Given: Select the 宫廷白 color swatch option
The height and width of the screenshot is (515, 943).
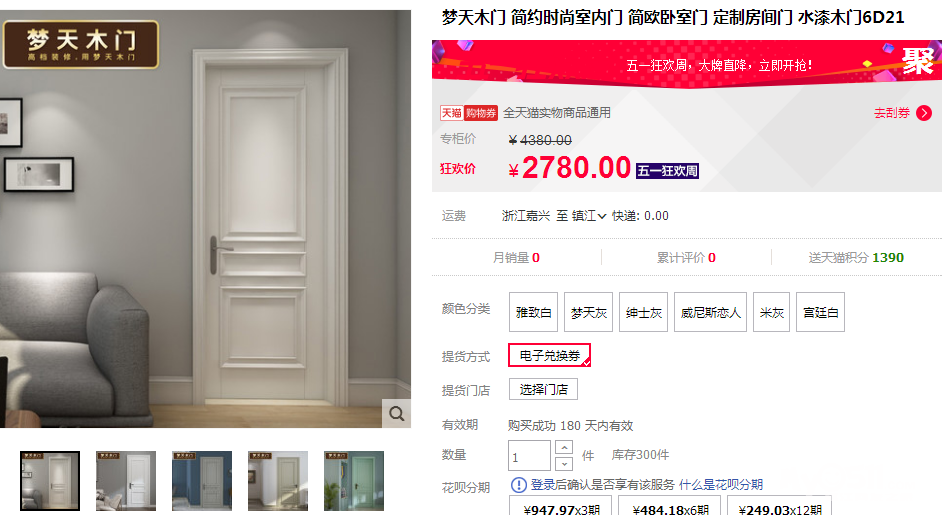Looking at the screenshot, I should click(x=820, y=312).
